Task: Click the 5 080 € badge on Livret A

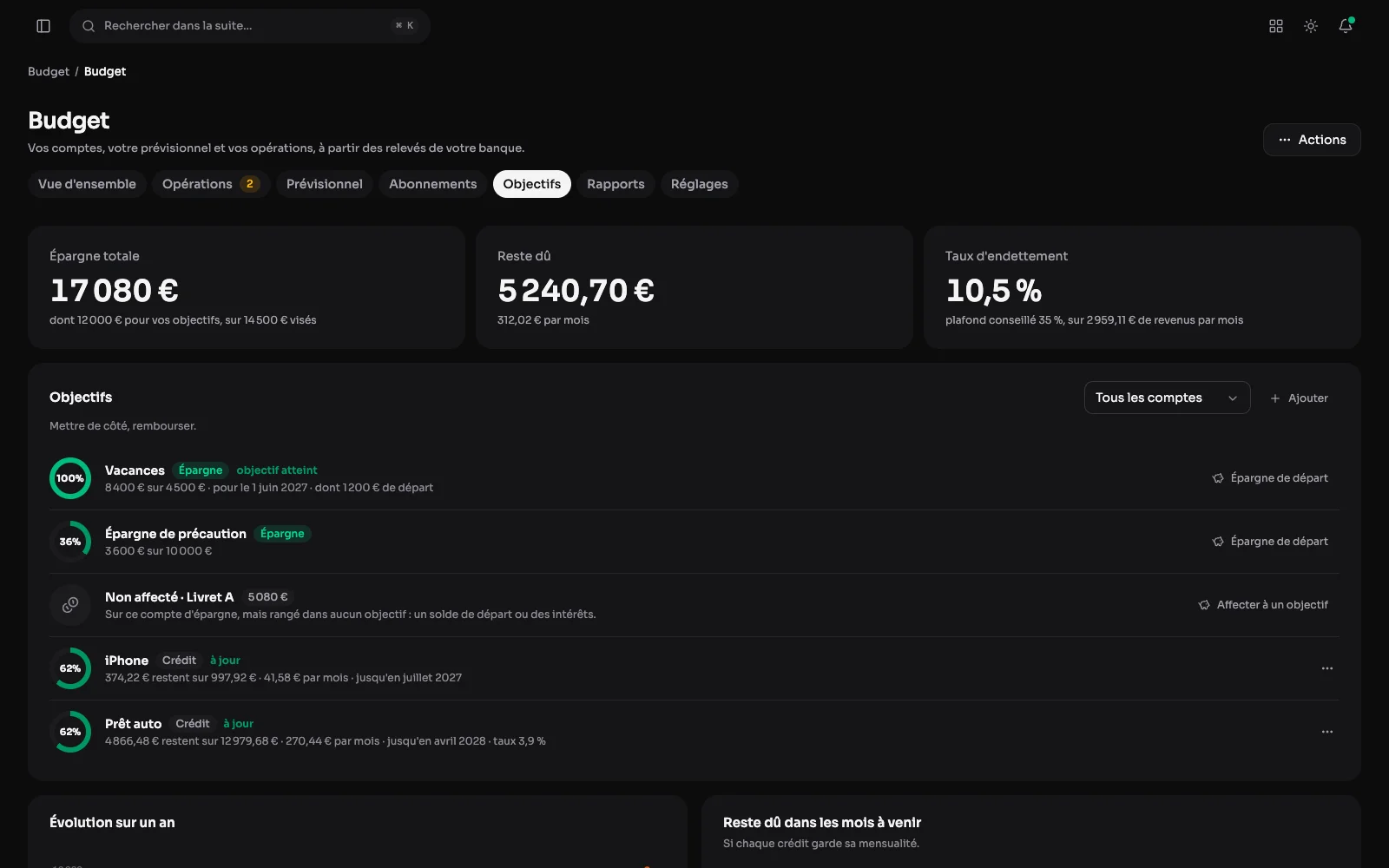Action: [x=267, y=597]
